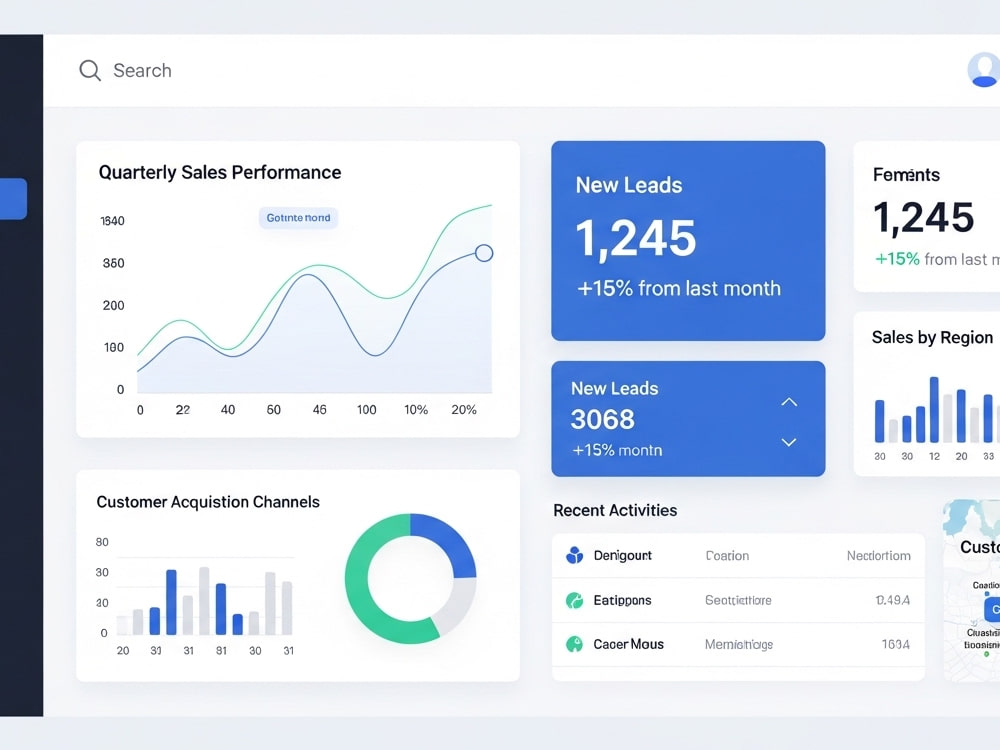Click into the Search field
This screenshot has width=1000, height=750.
[x=142, y=70]
